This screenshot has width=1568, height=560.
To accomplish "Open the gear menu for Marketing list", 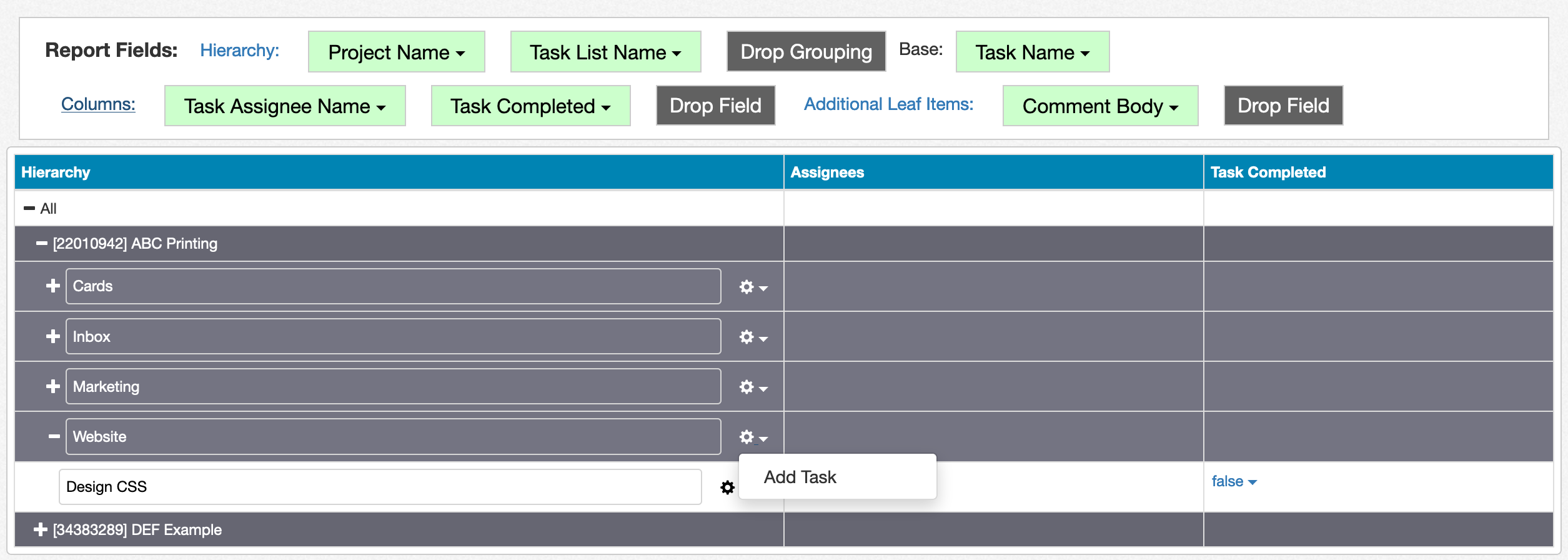I will 753,387.
